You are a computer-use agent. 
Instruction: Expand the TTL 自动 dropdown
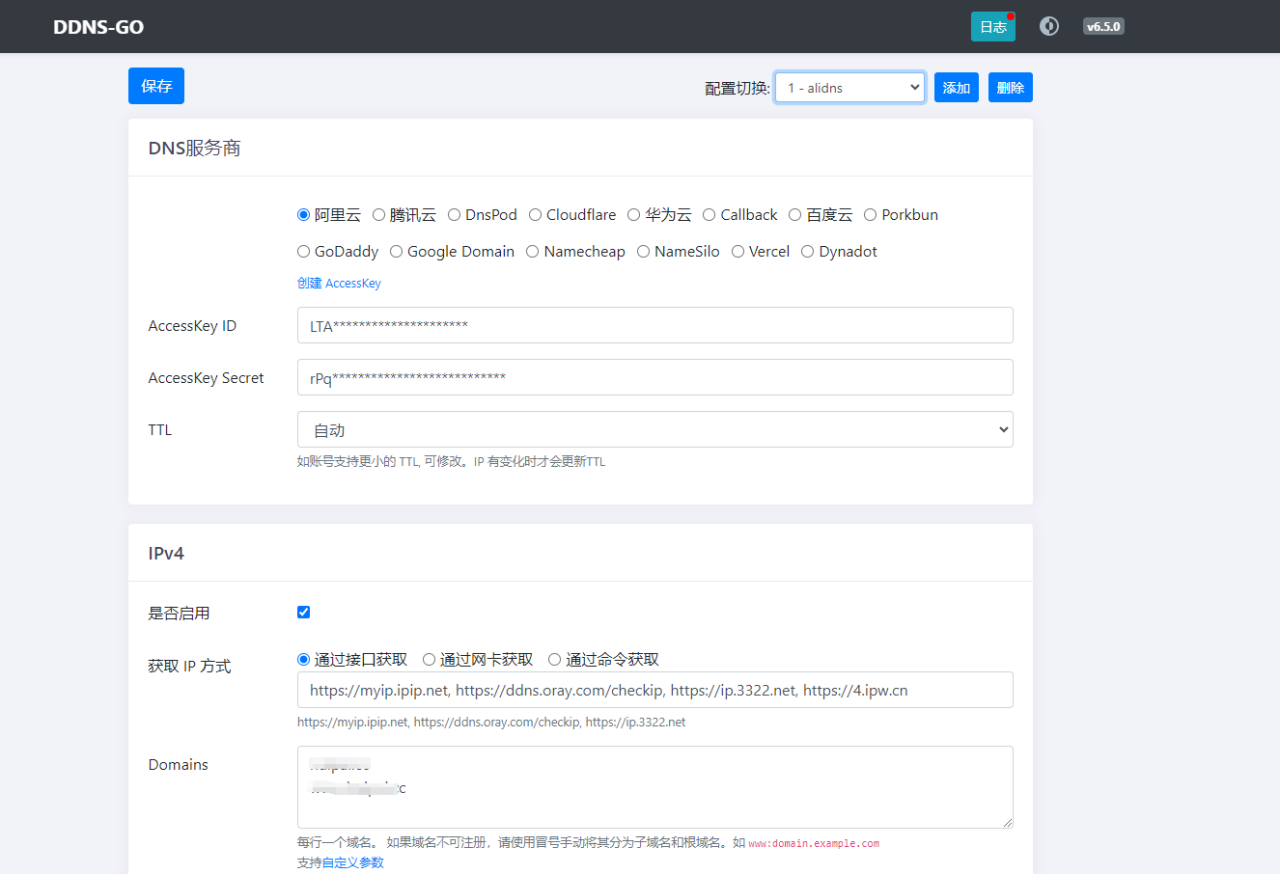(655, 430)
